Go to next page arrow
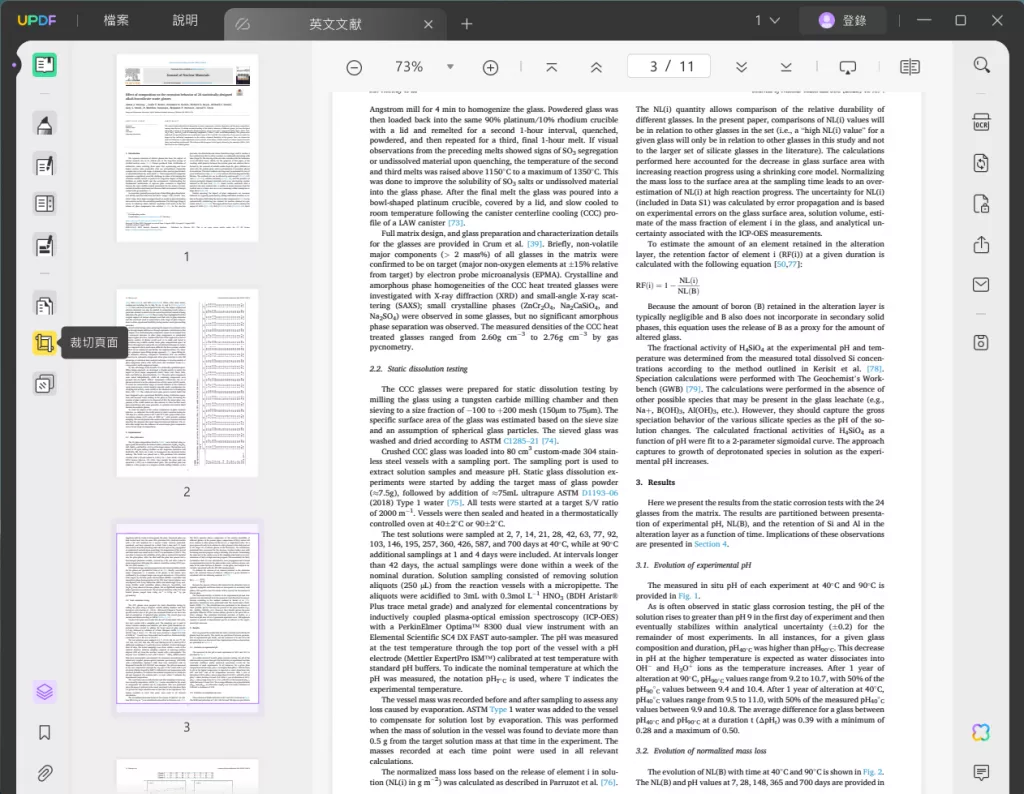The width and height of the screenshot is (1024, 794). (741, 67)
